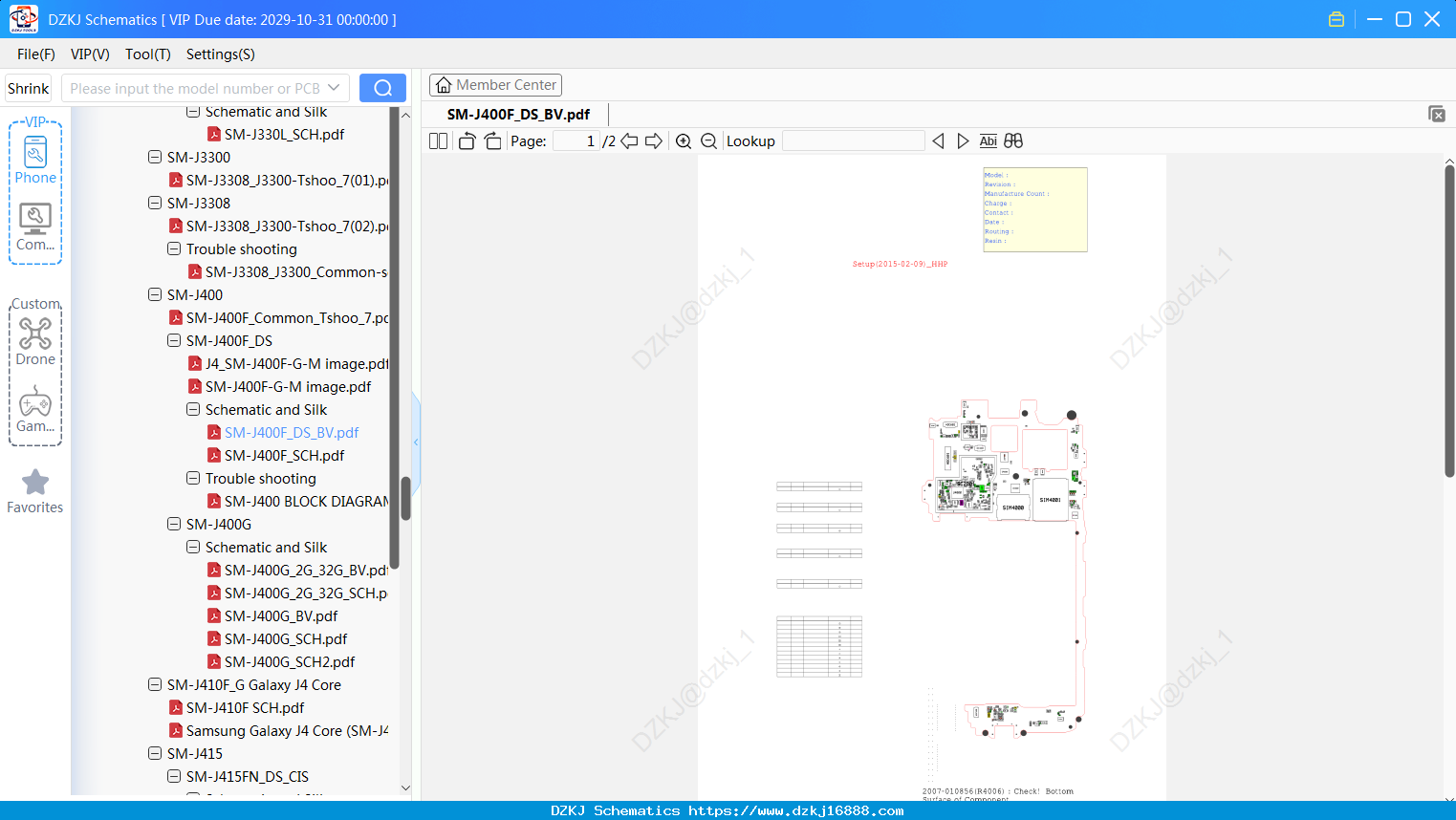This screenshot has height=820, width=1456.
Task: Open SM-J400F_Common_Tshoo_7 PDF
Action: tap(278, 318)
